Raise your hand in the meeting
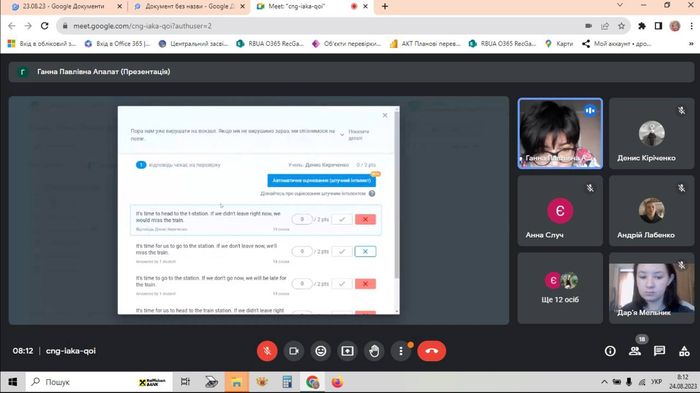 pyautogui.click(x=374, y=351)
